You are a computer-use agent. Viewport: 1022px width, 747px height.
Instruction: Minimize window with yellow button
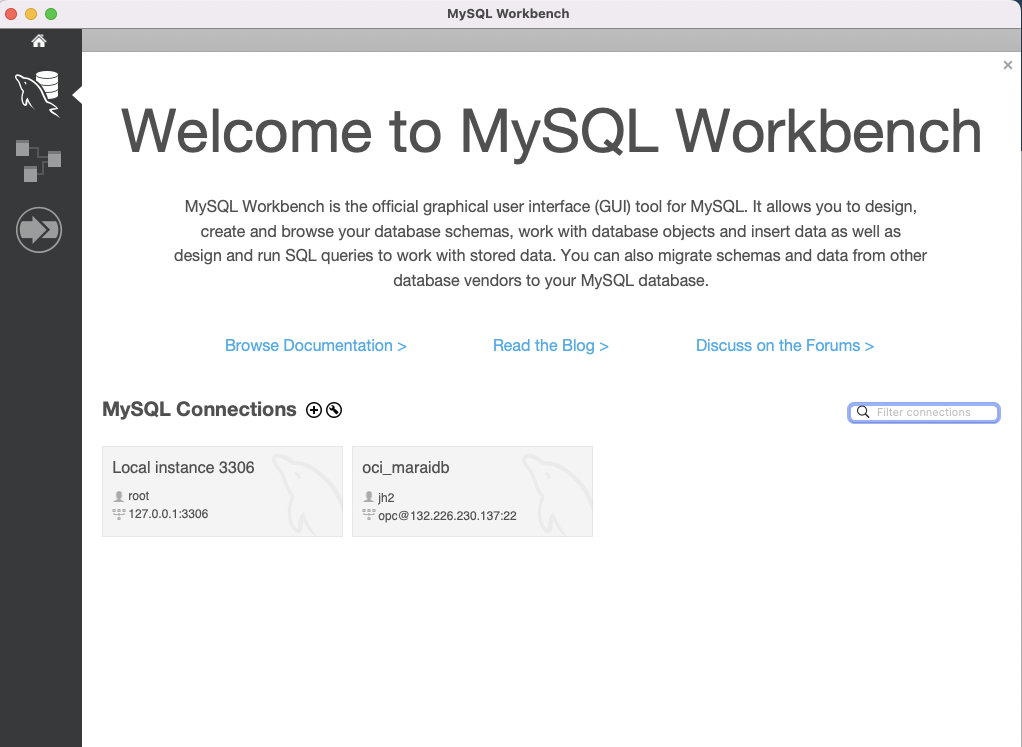[x=31, y=14]
